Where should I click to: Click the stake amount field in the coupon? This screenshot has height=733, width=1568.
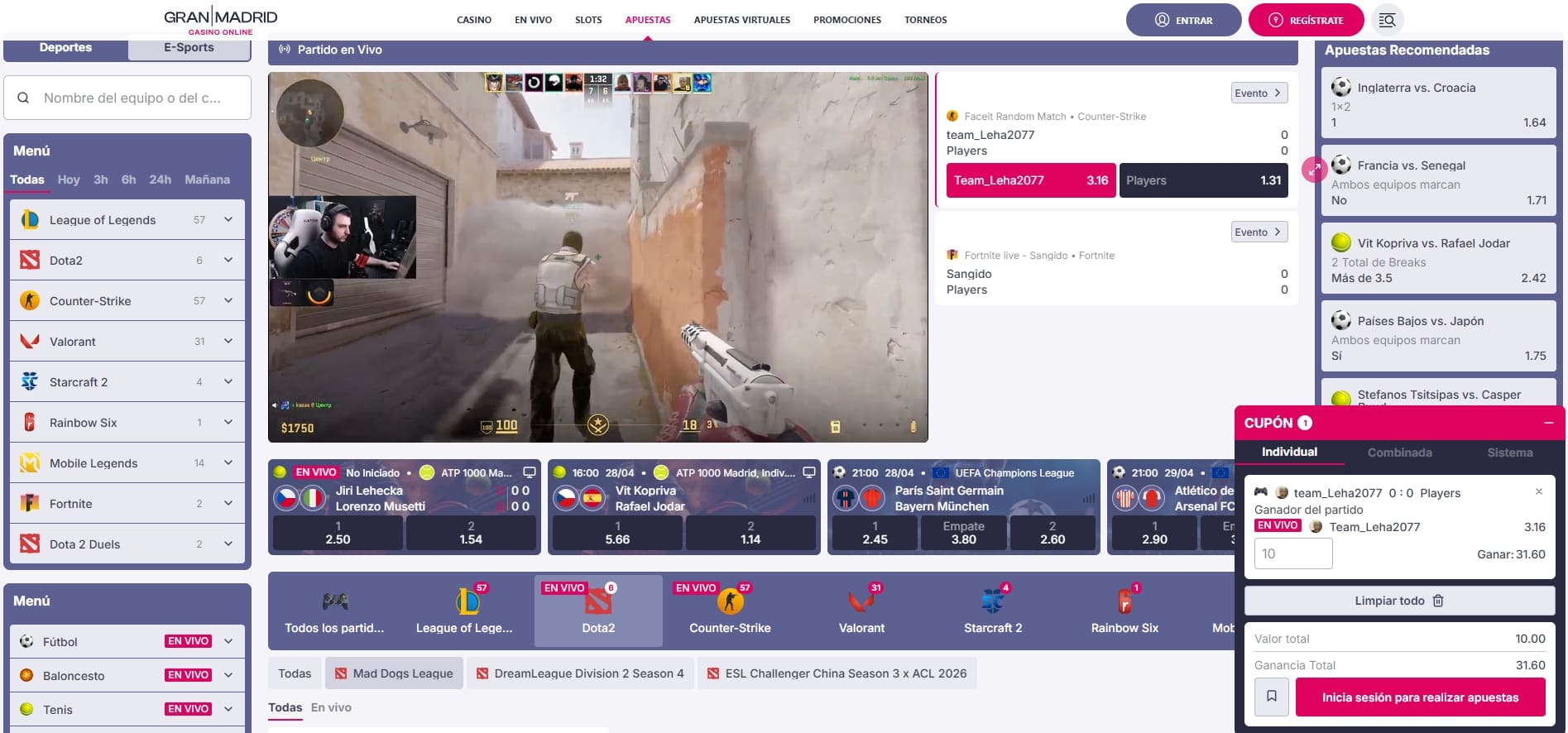1293,553
